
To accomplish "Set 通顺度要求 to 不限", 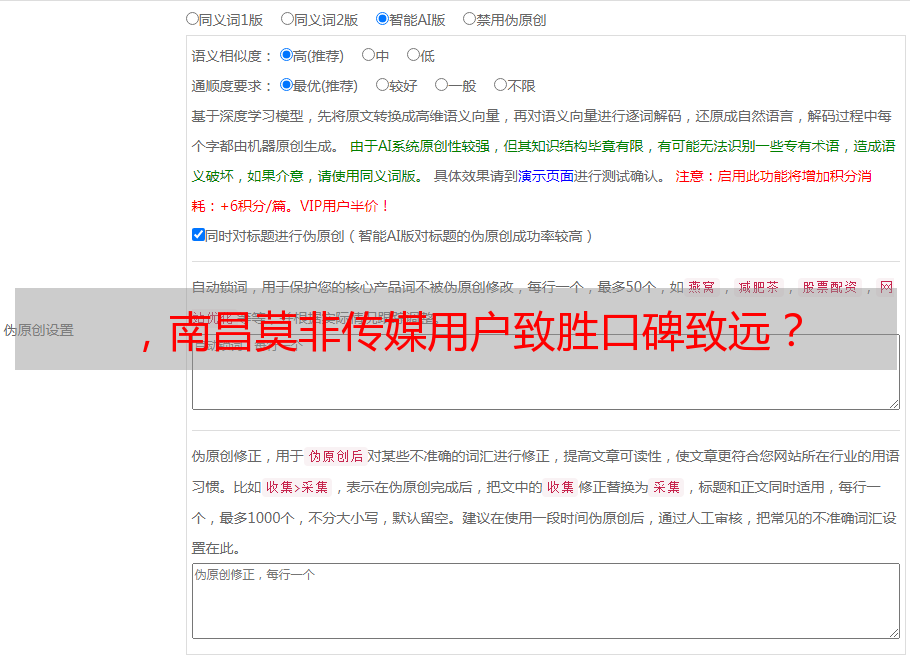I will [500, 85].
